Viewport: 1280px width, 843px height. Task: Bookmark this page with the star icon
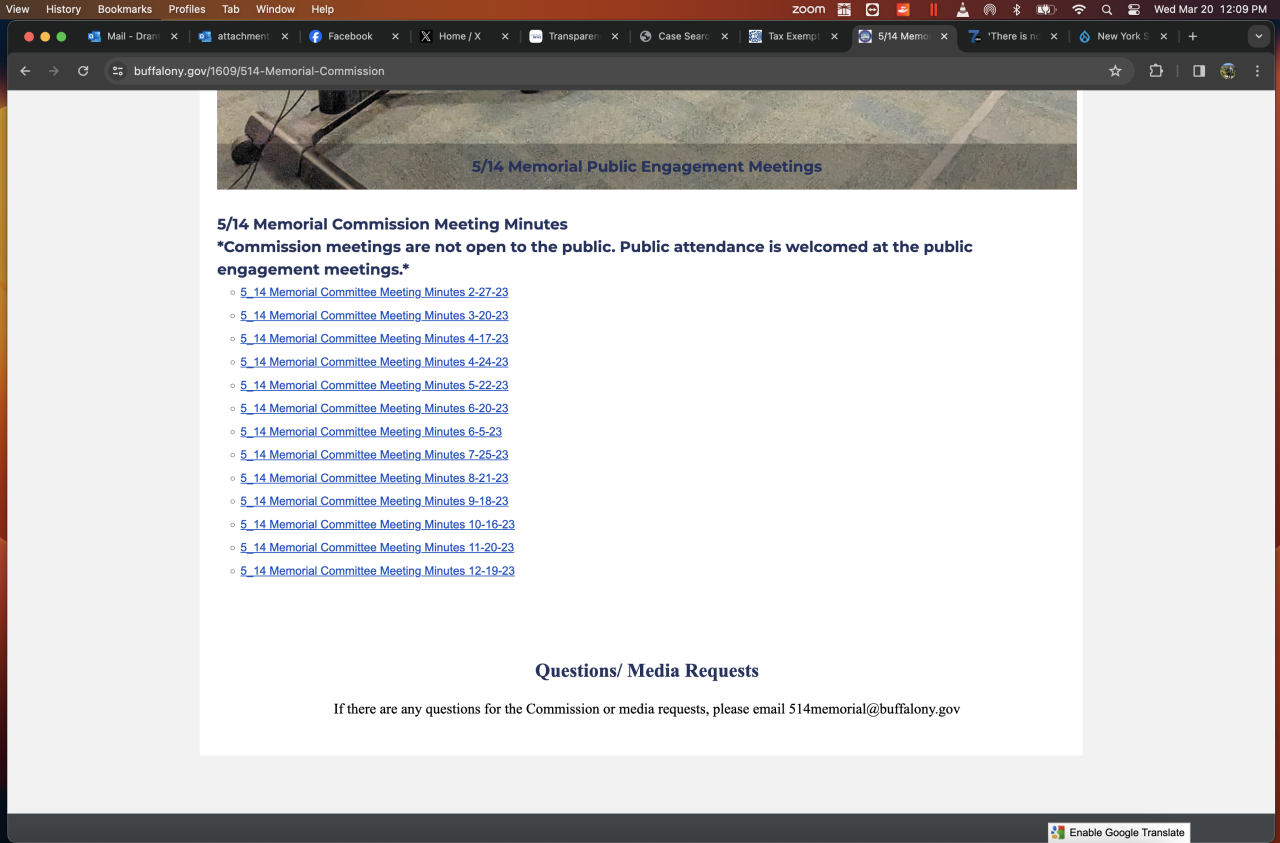pos(1115,71)
